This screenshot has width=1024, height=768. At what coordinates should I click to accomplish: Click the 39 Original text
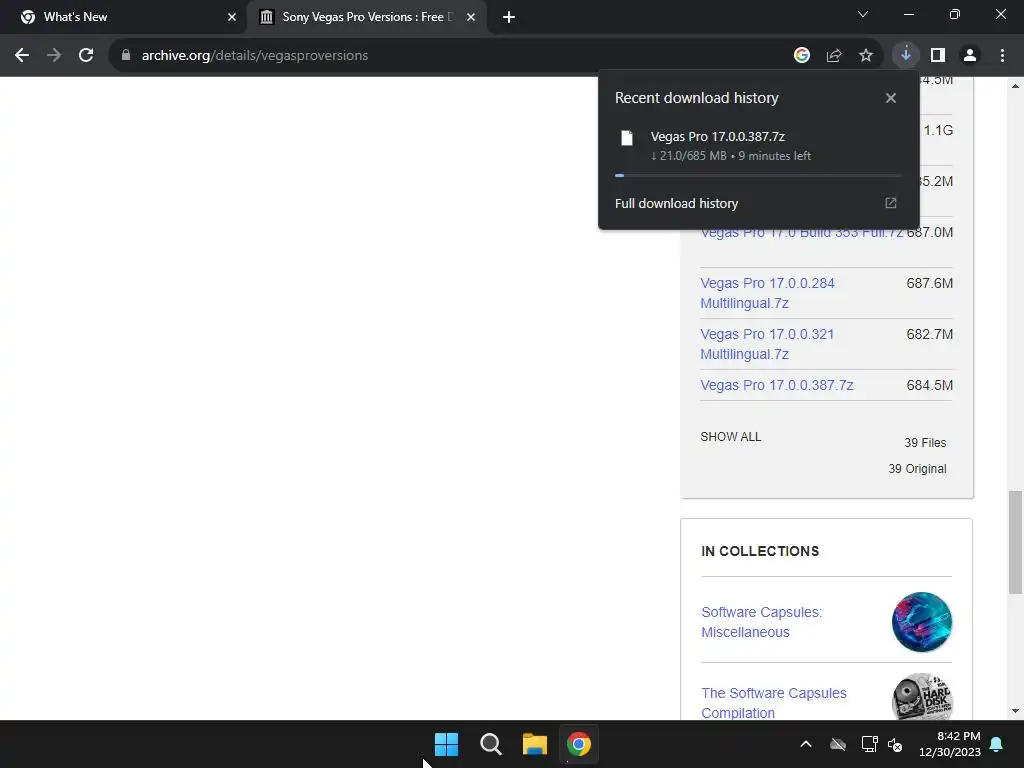(x=917, y=469)
